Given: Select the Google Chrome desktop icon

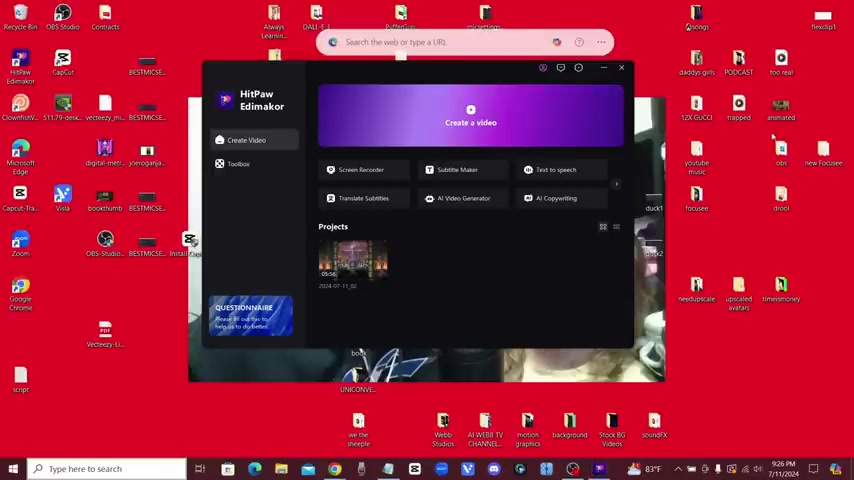Looking at the screenshot, I should coord(21,293).
